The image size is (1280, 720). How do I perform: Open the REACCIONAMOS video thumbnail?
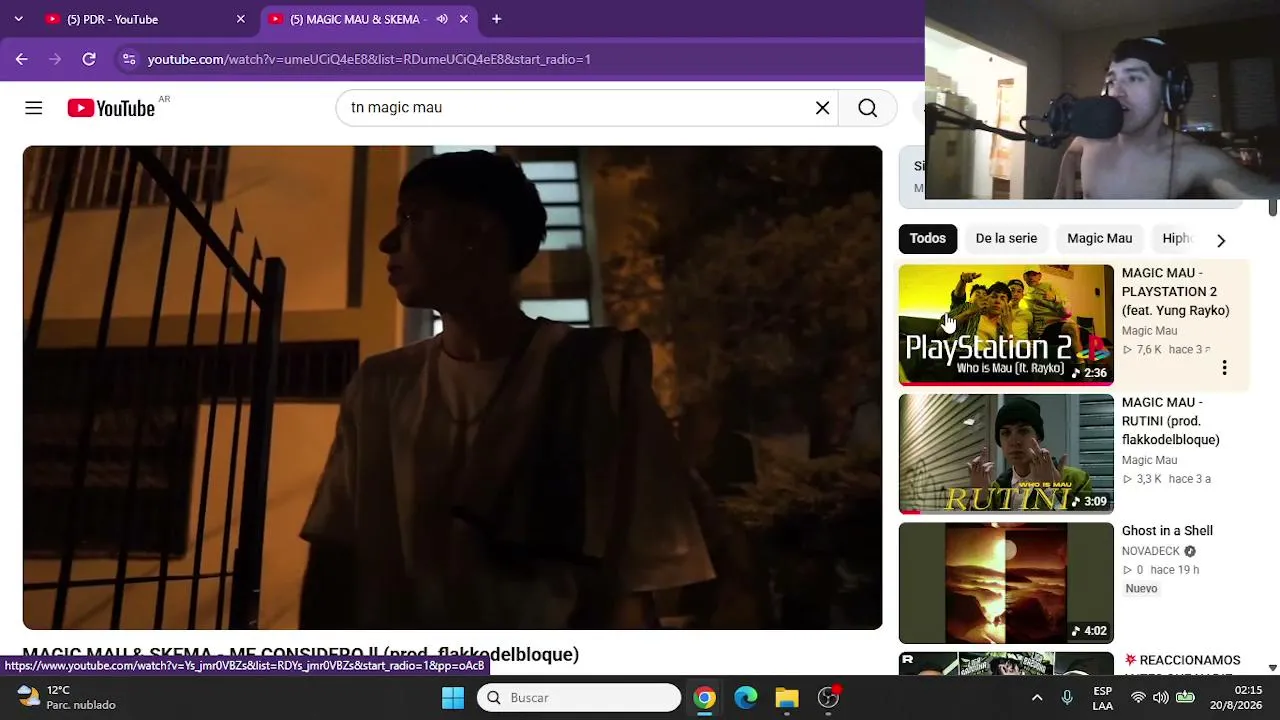click(x=1006, y=664)
